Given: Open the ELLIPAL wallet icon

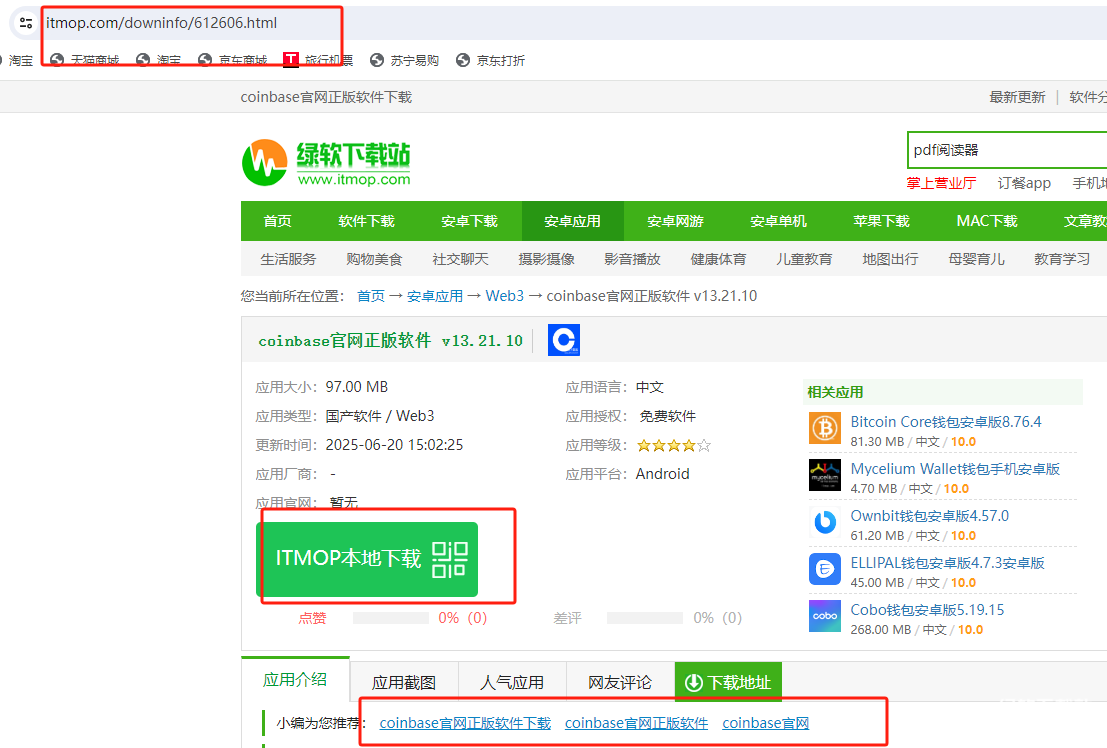Looking at the screenshot, I should pos(825,569).
